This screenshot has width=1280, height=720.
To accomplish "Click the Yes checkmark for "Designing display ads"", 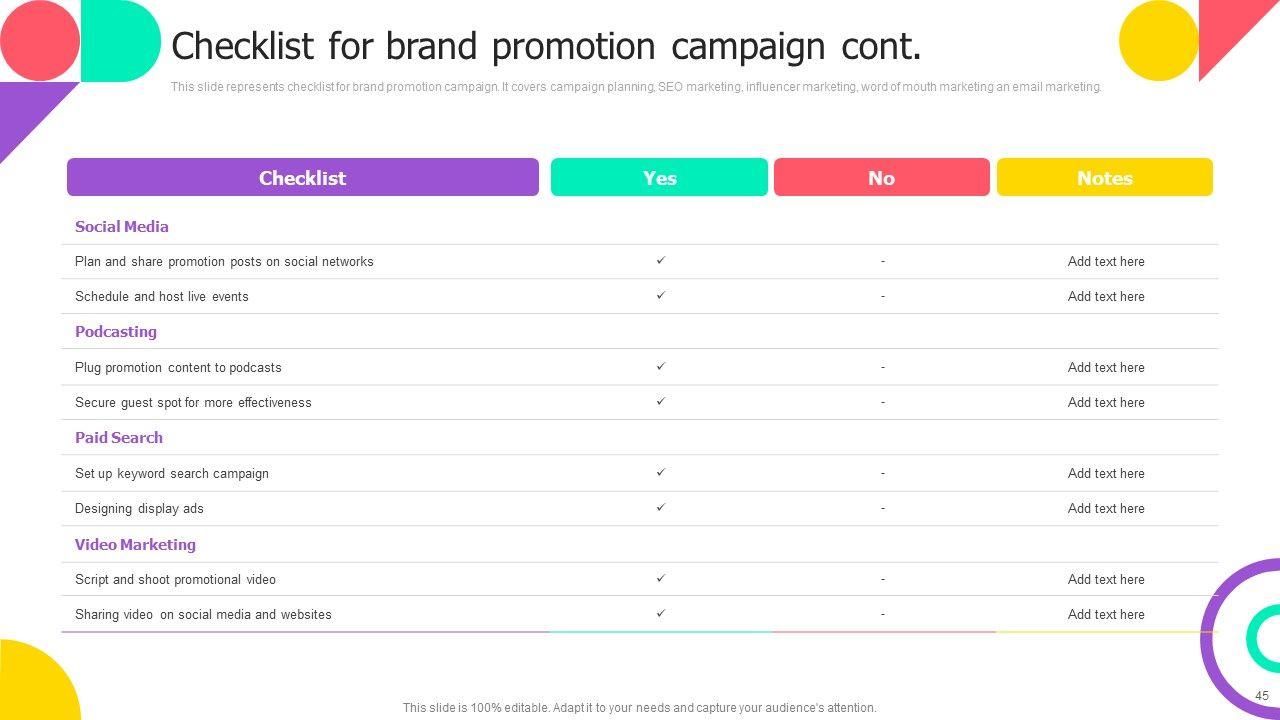I will click(660, 508).
